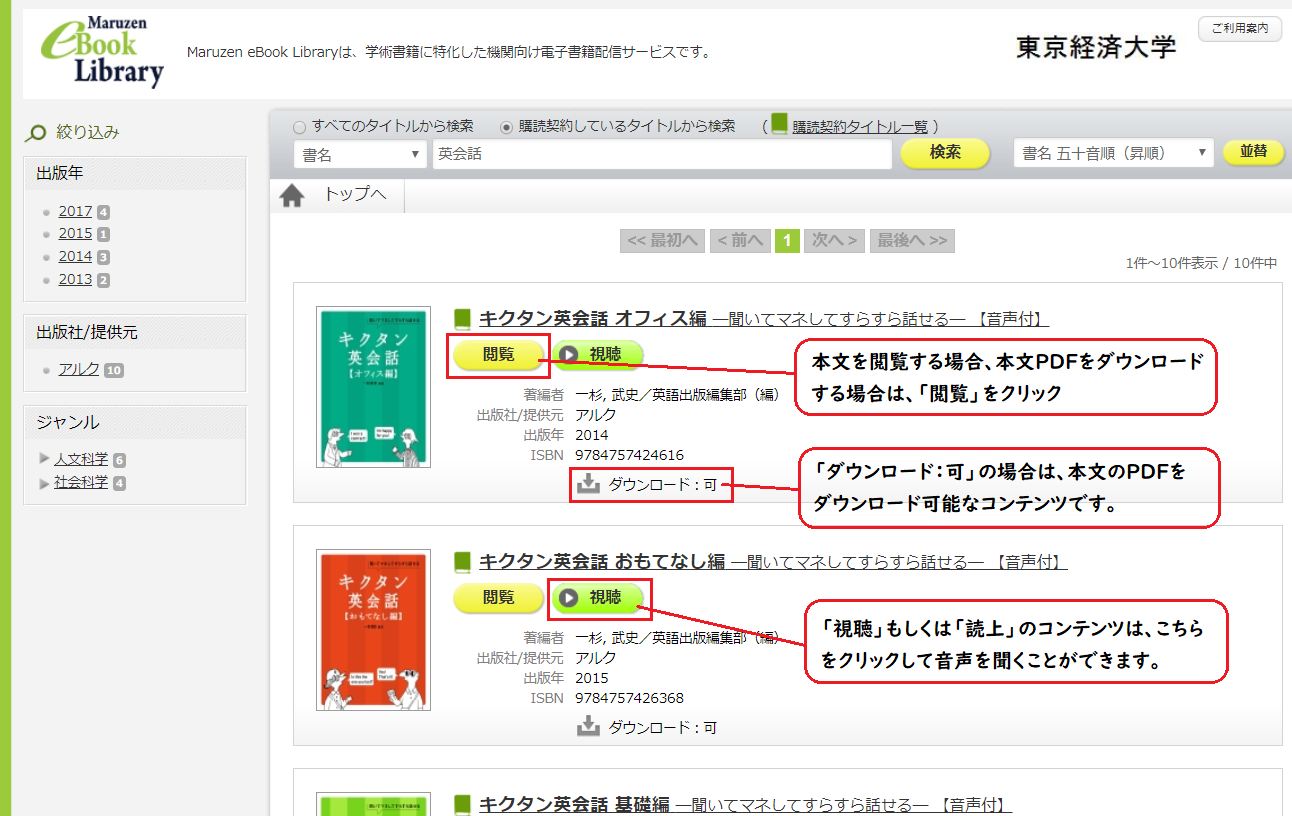Click ISBN text 9784757424616
1292x816 pixels.
(629, 455)
